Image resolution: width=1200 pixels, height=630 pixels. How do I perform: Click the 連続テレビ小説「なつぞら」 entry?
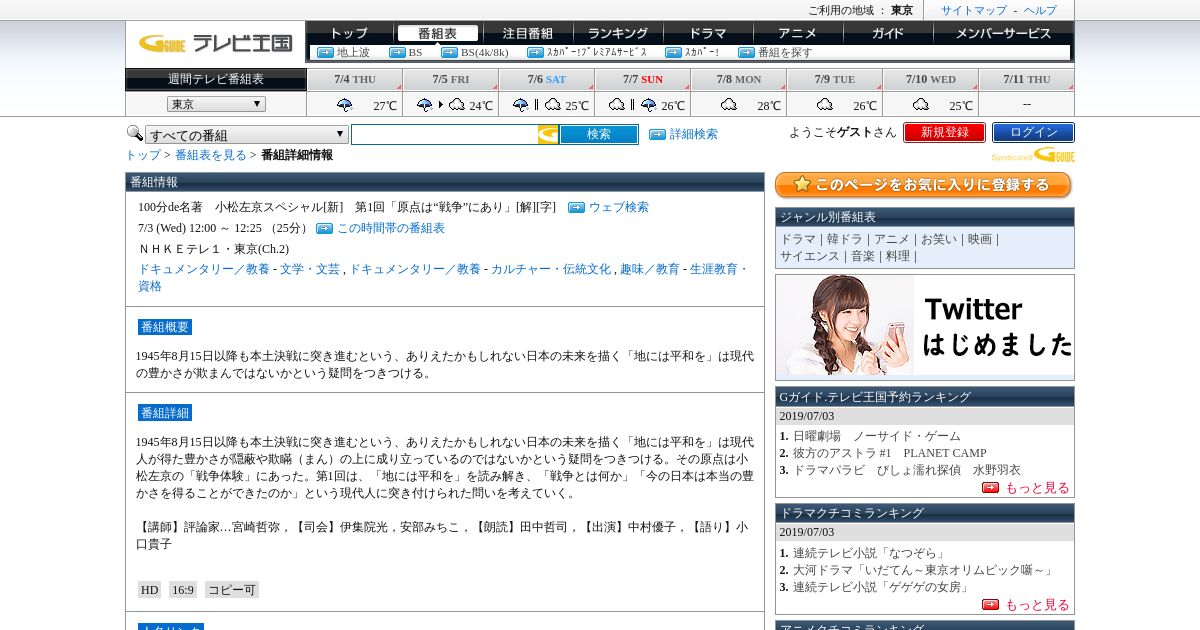coord(869,553)
